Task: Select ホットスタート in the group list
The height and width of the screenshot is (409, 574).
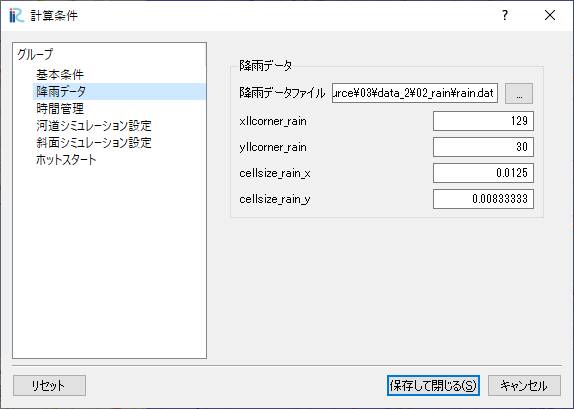Action: click(x=66, y=160)
